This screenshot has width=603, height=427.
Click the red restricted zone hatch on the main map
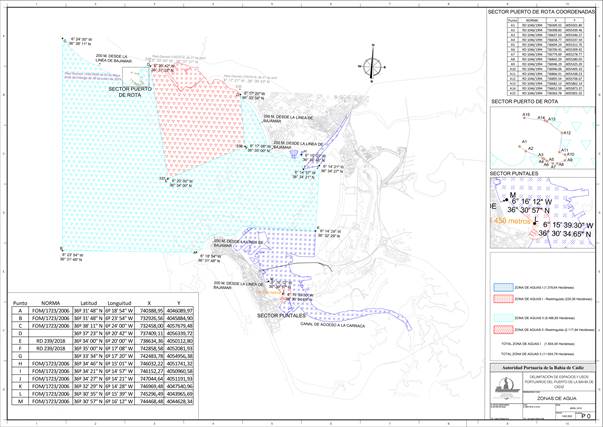(200, 123)
